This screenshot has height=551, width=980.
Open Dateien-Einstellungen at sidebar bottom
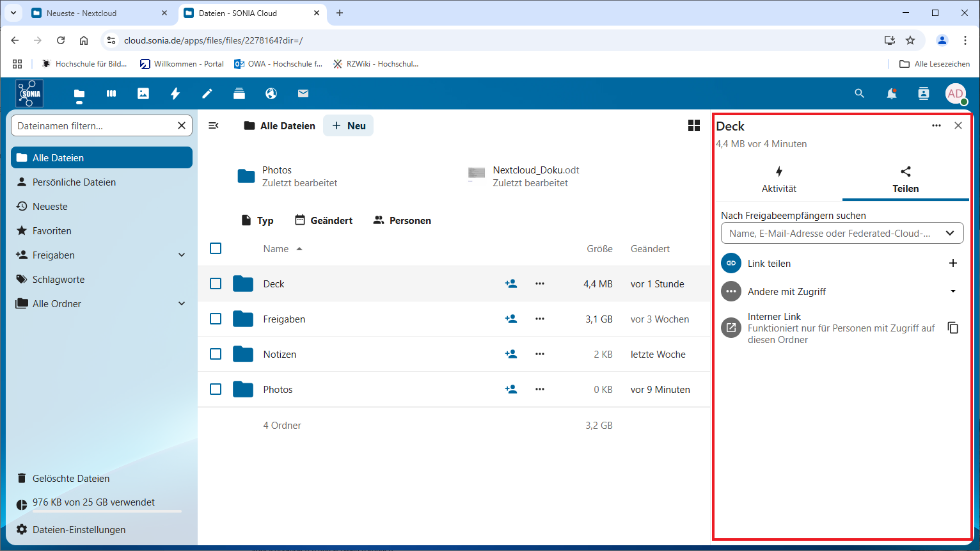[x=78, y=529]
